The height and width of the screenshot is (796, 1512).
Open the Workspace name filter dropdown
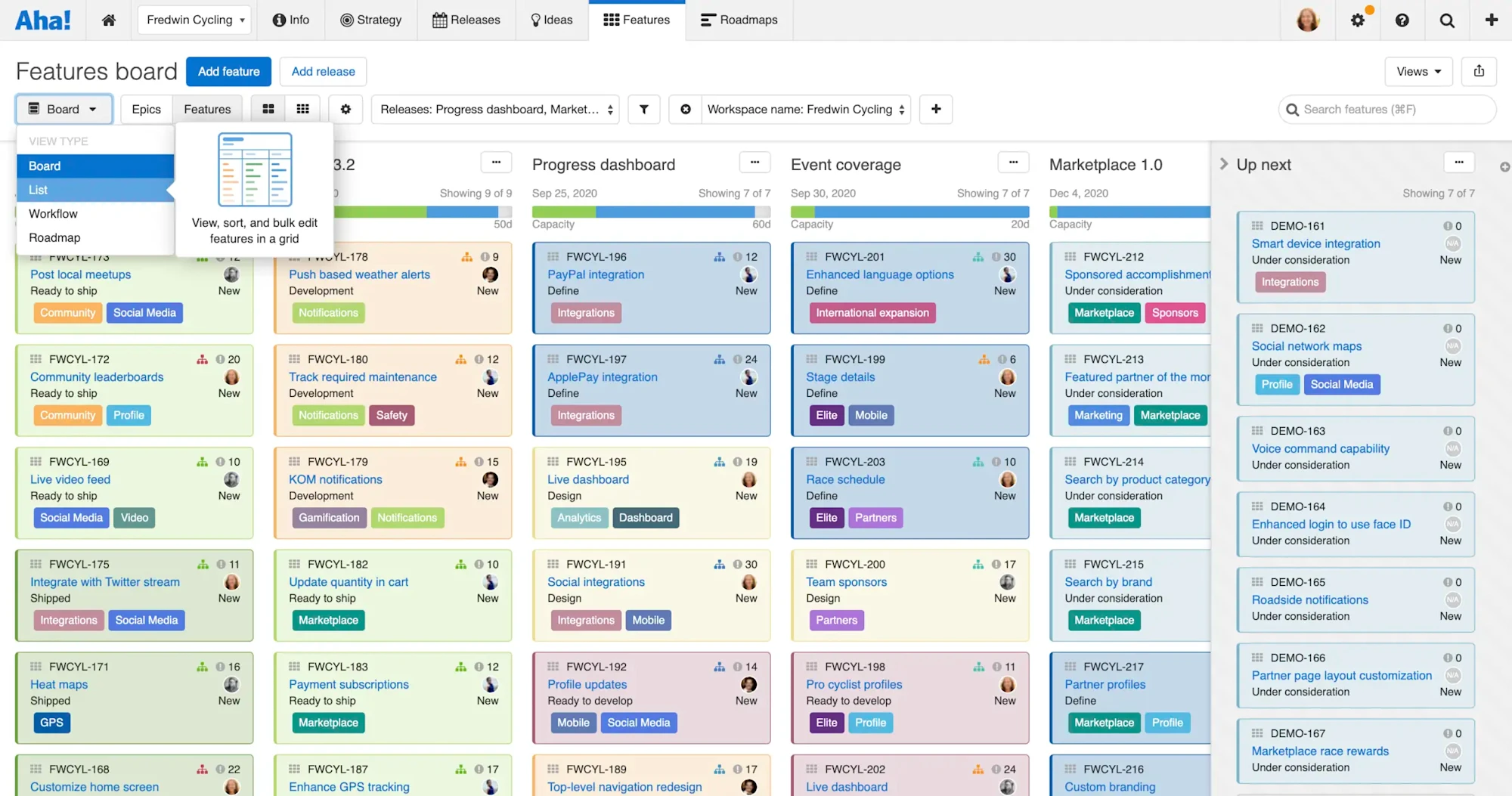click(806, 109)
